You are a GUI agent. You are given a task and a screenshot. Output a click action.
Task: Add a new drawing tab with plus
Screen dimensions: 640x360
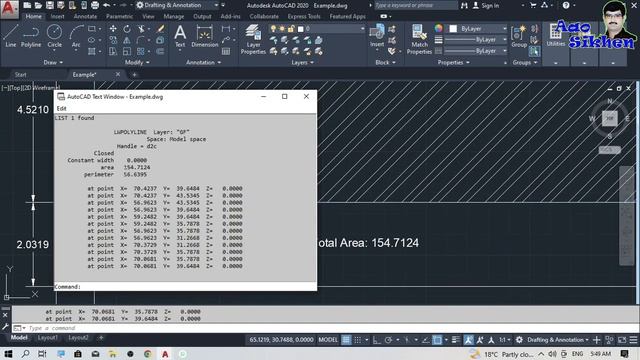point(134,75)
